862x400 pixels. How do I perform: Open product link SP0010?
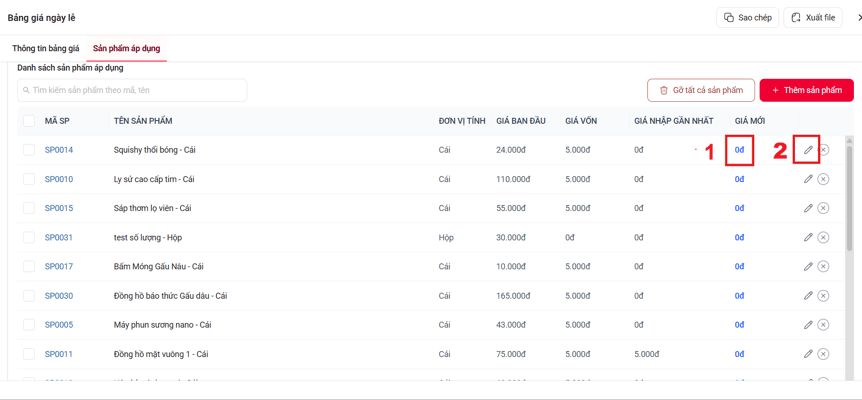coord(59,179)
